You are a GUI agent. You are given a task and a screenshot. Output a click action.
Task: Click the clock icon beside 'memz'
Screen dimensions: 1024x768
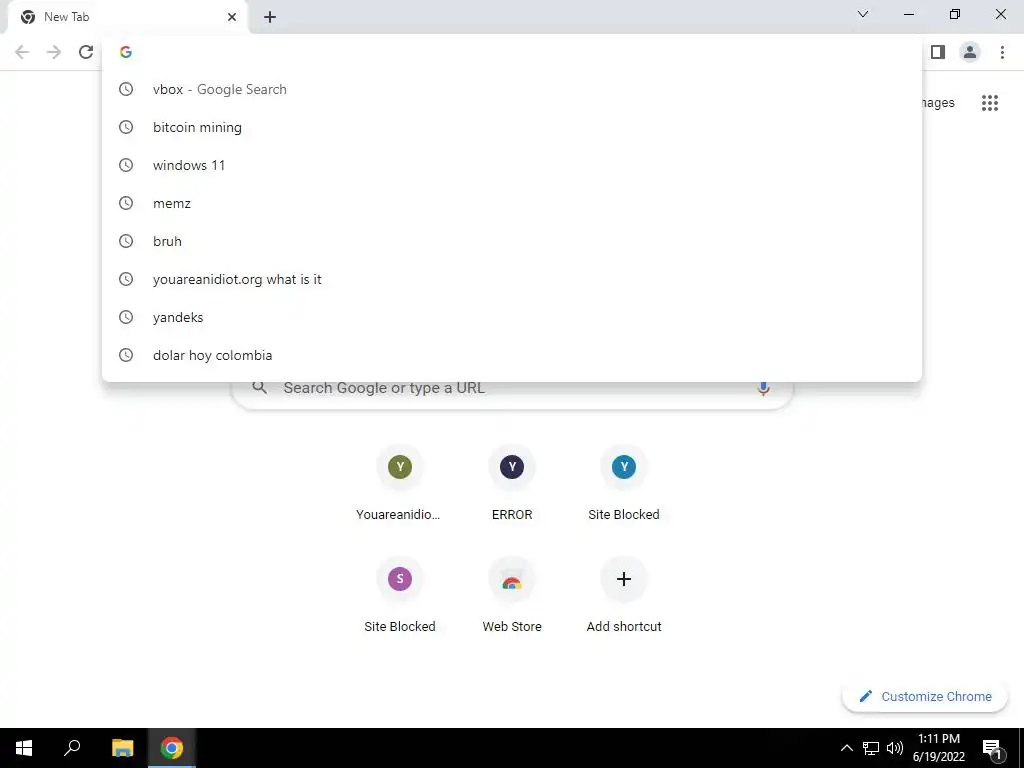[x=126, y=203]
